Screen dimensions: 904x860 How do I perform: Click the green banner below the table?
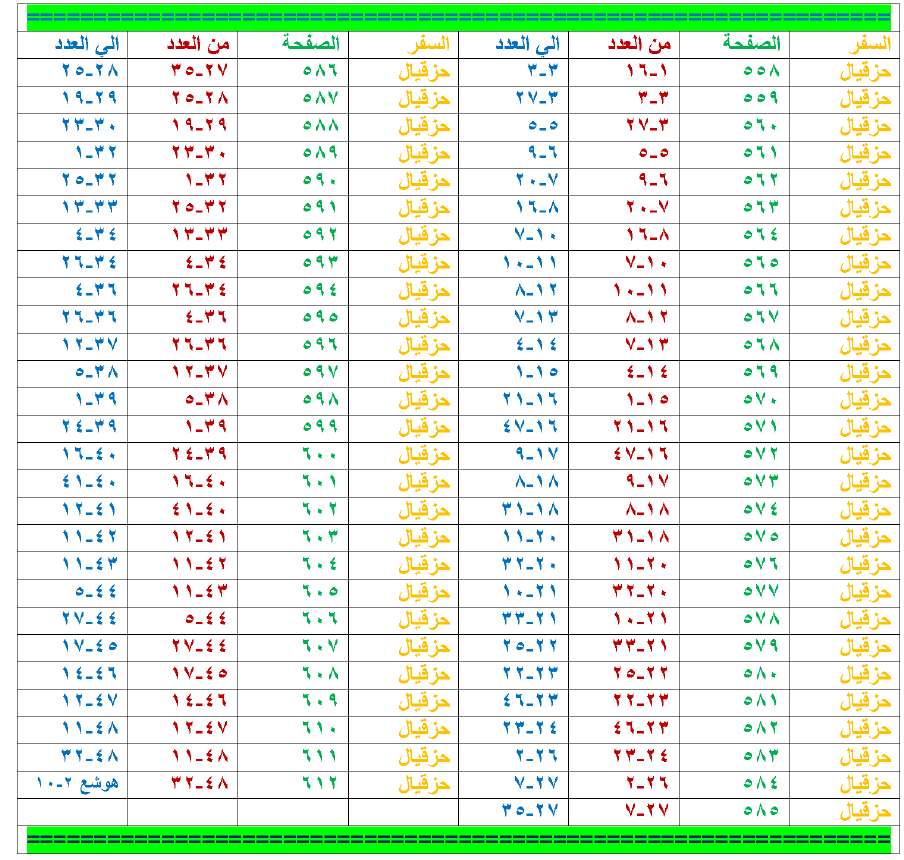(458, 839)
